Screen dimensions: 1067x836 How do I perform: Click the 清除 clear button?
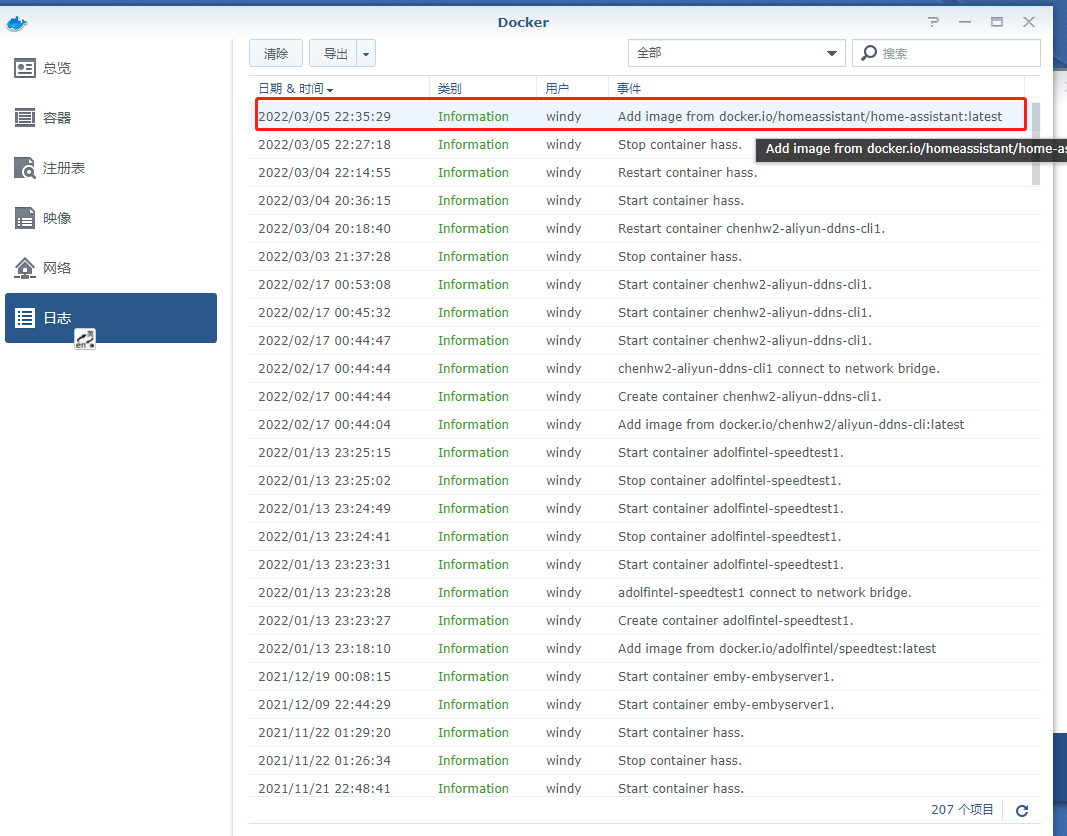click(276, 53)
